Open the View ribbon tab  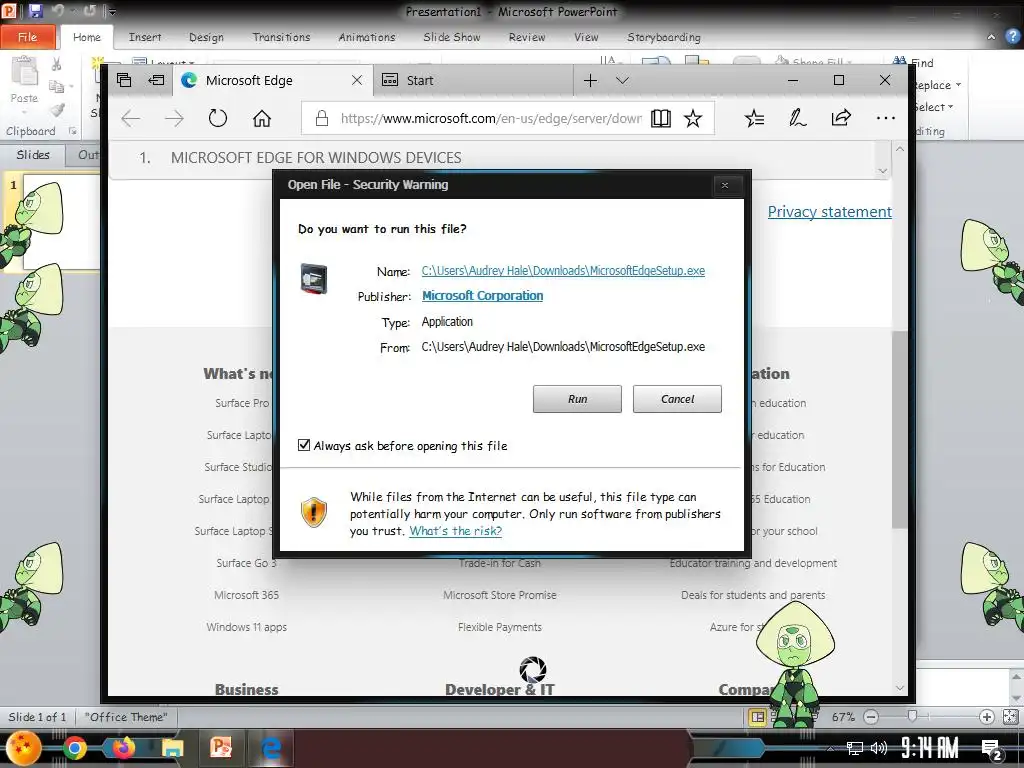pyautogui.click(x=586, y=37)
